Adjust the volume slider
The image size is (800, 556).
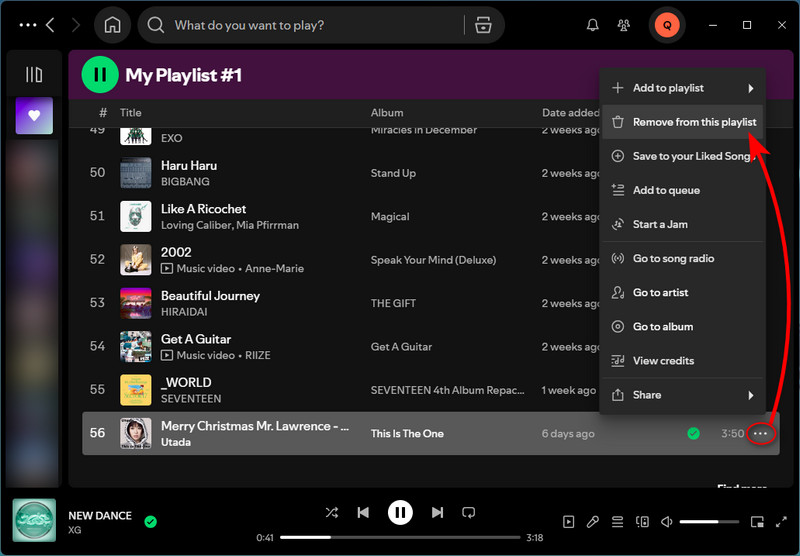709,522
